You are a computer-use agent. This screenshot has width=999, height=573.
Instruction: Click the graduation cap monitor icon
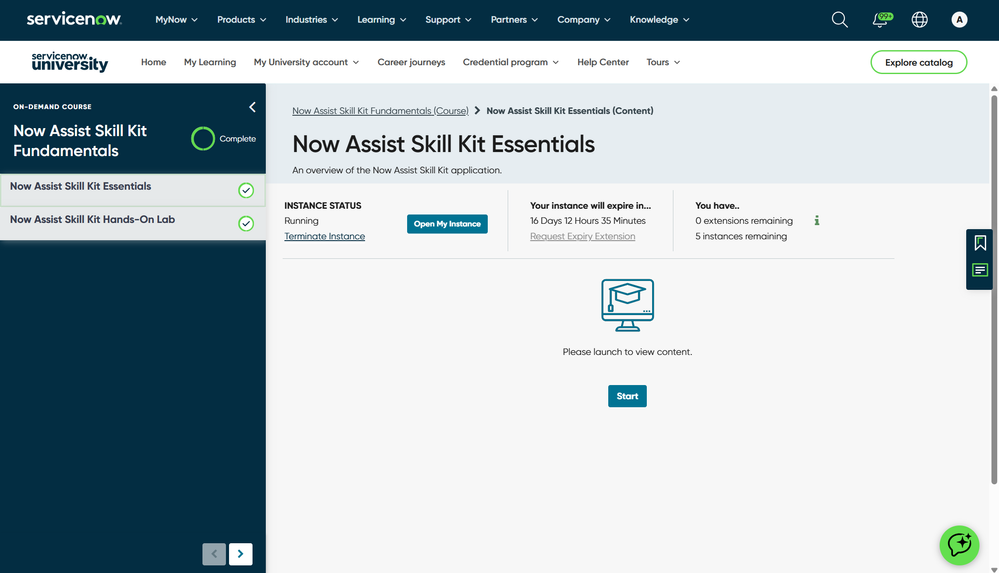pos(628,305)
